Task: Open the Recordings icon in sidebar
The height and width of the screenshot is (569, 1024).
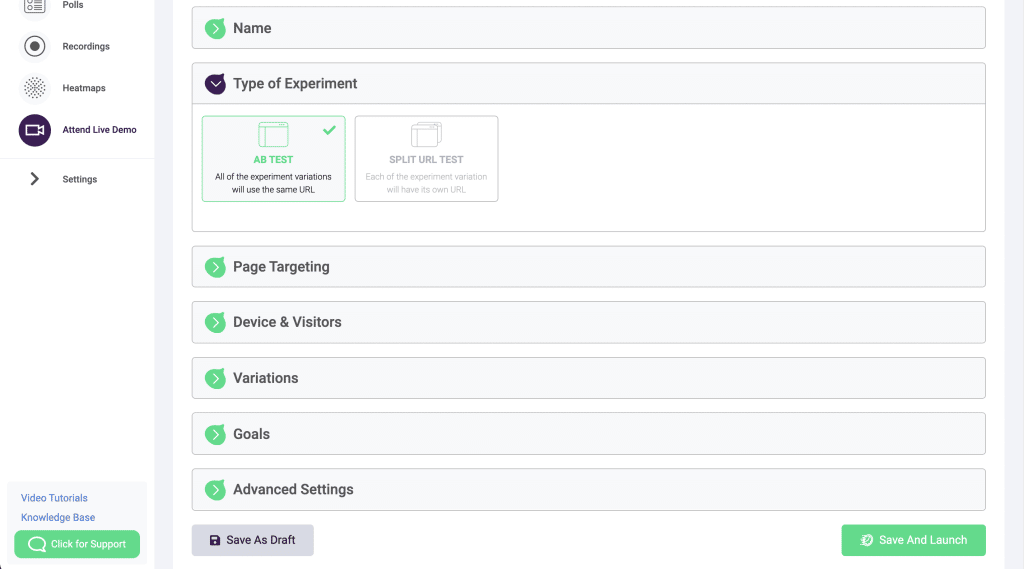Action: click(x=35, y=46)
